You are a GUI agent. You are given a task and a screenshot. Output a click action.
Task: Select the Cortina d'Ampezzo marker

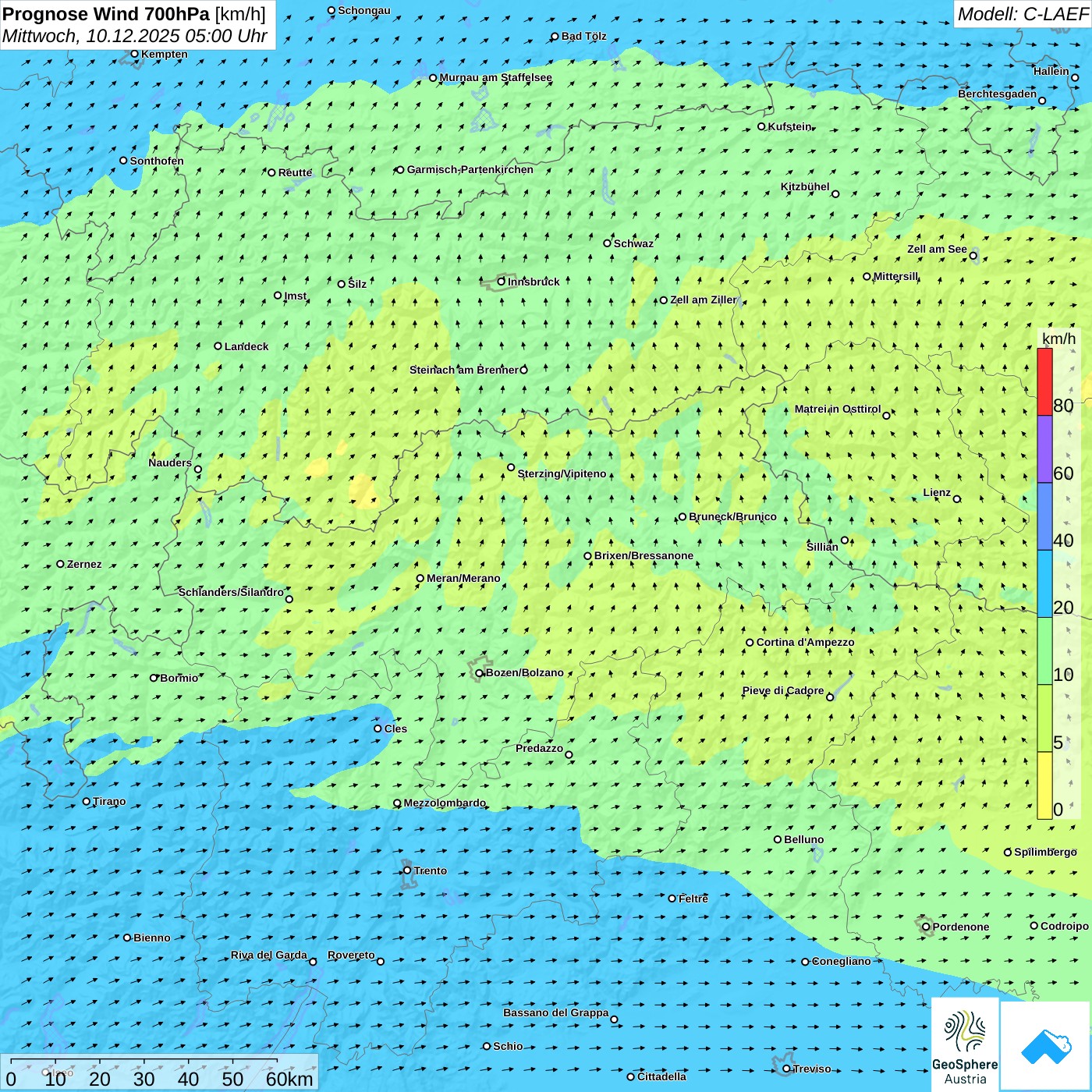tap(750, 643)
